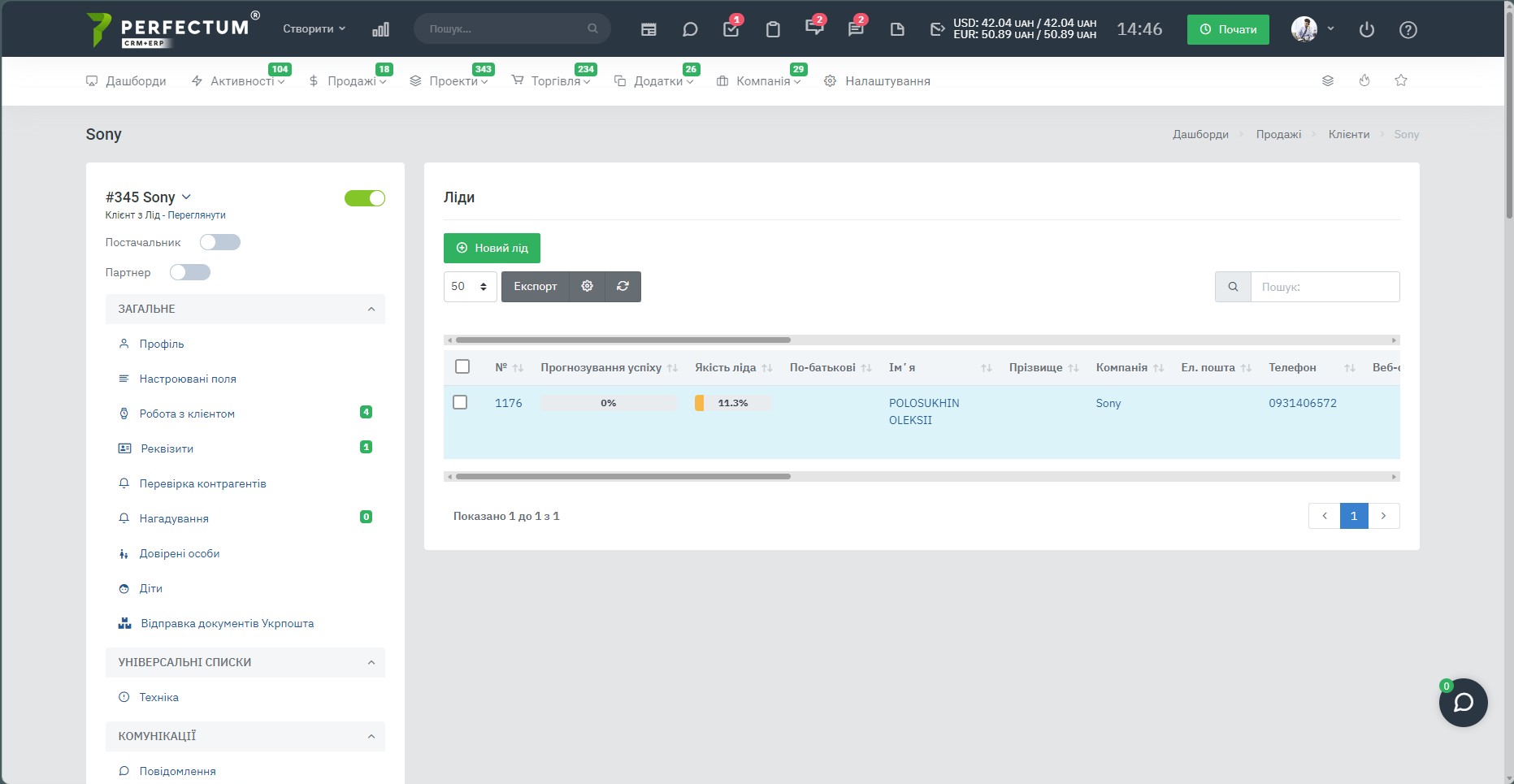Click the green Почати button
The image size is (1514, 784).
pos(1228,29)
